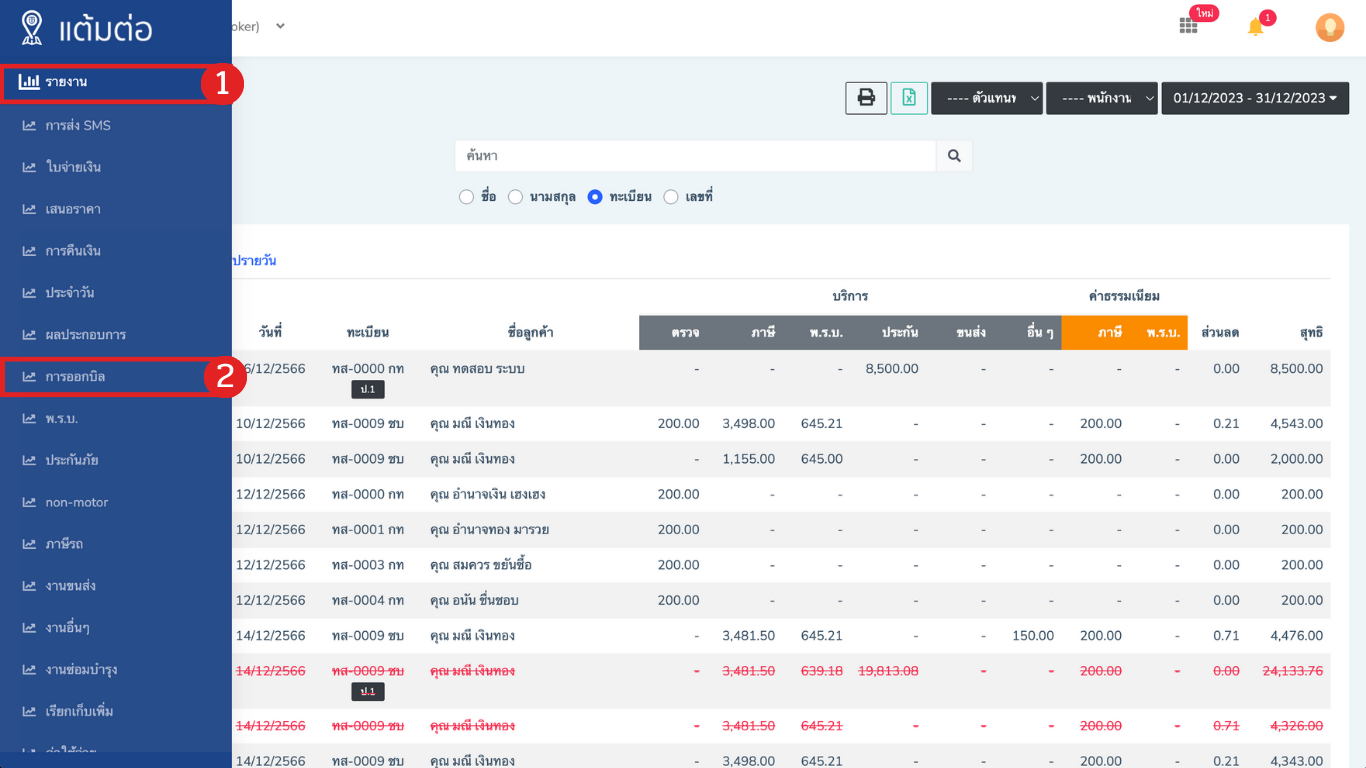This screenshot has height=768, width=1366.
Task: Select the ชื่อ radio option
Action: 466,197
